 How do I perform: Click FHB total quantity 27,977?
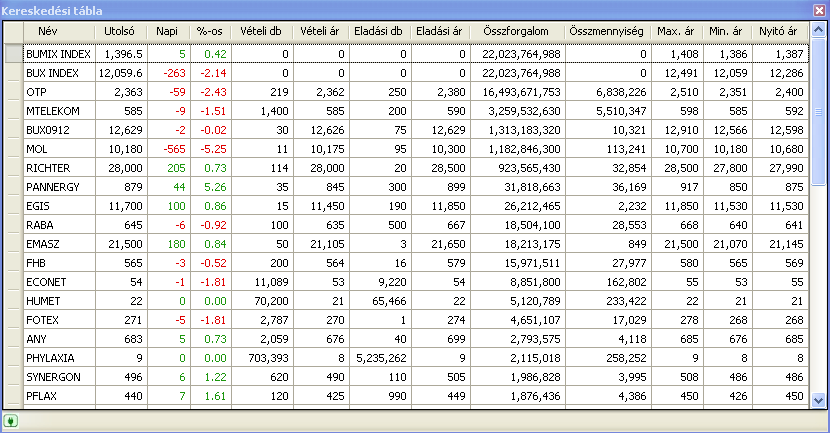(x=629, y=263)
